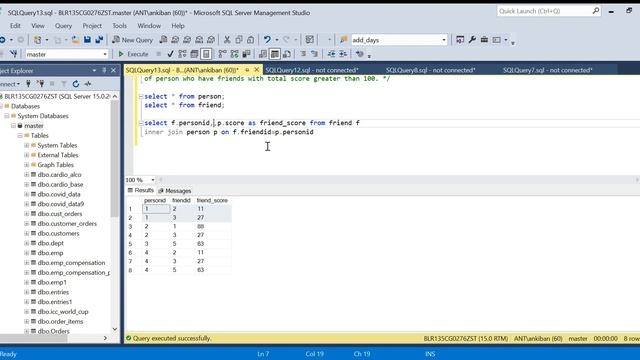
Task: Select Results to Grid option
Action: point(275,54)
